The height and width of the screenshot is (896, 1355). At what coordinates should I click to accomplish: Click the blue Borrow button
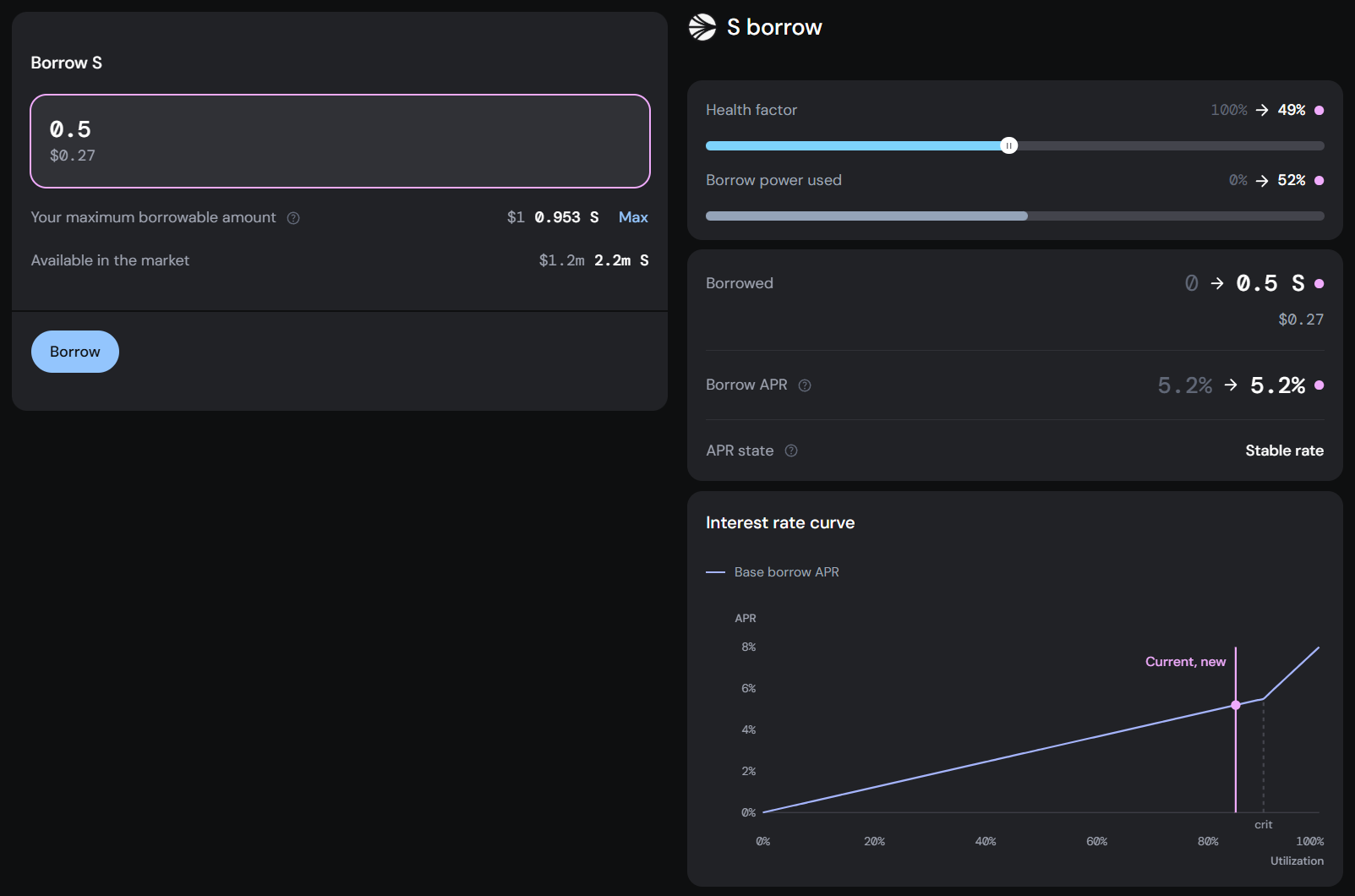coord(75,352)
